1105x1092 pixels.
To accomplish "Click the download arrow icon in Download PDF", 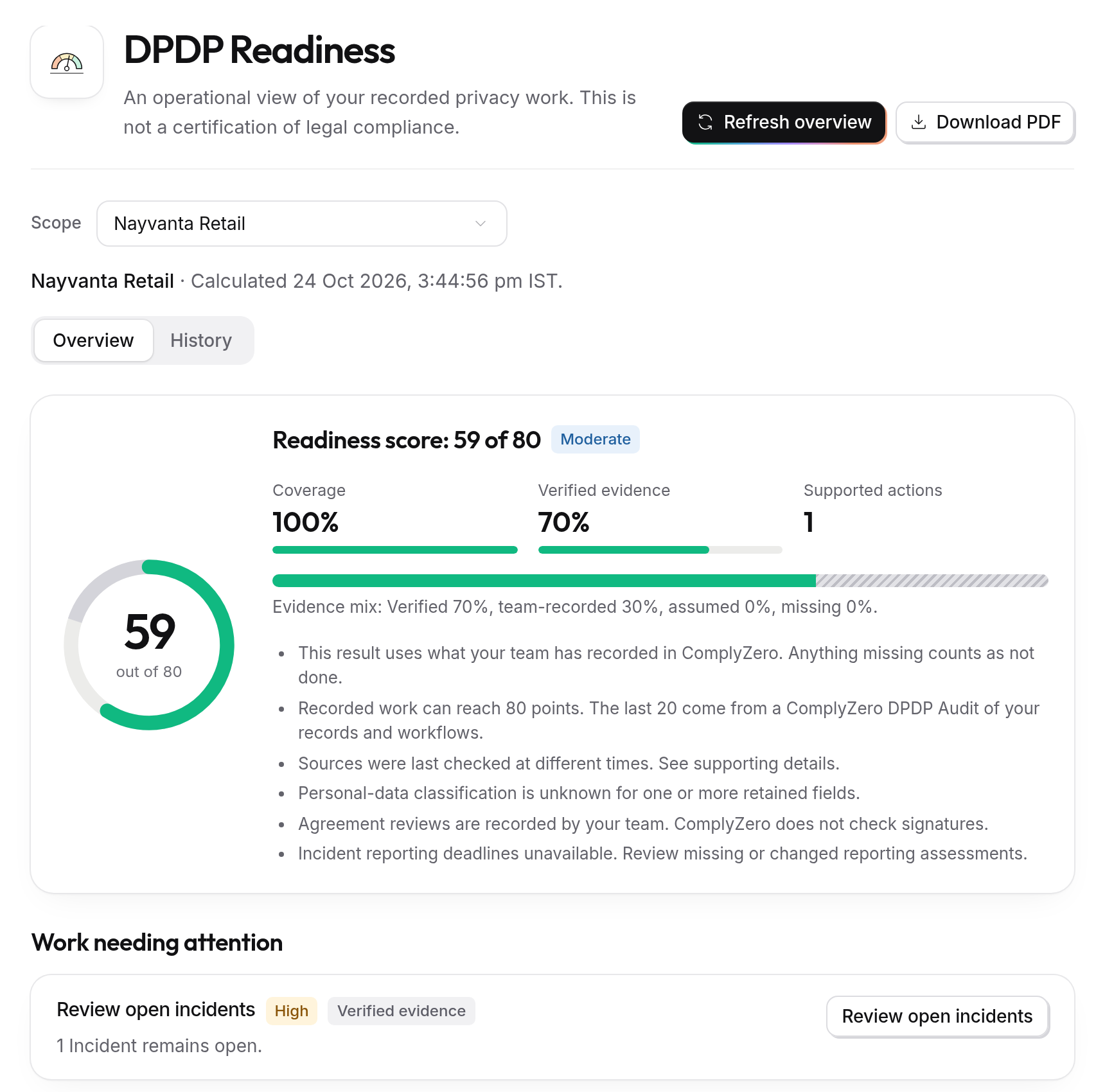I will [919, 122].
